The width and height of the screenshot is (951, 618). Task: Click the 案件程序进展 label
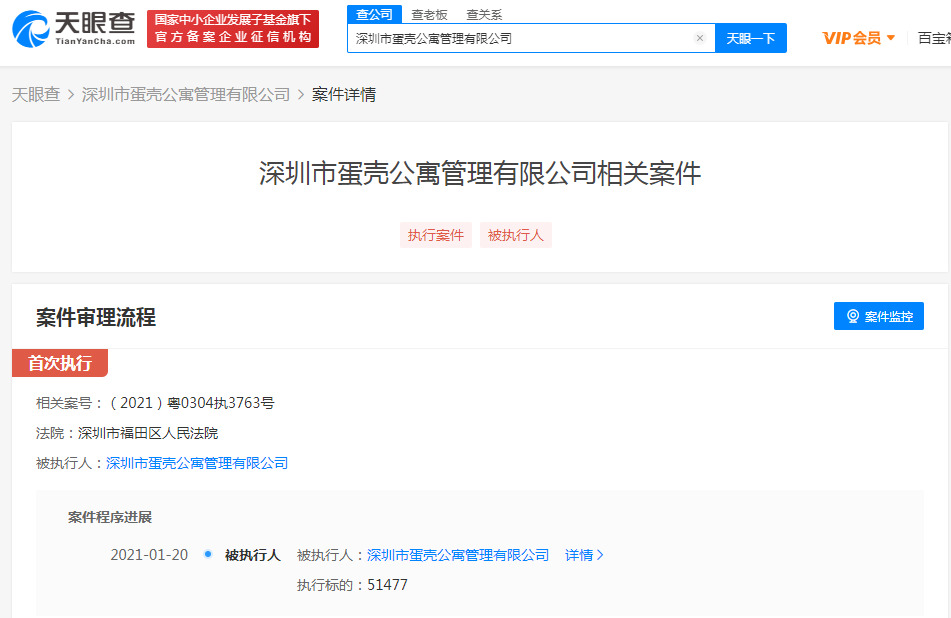coord(110,517)
